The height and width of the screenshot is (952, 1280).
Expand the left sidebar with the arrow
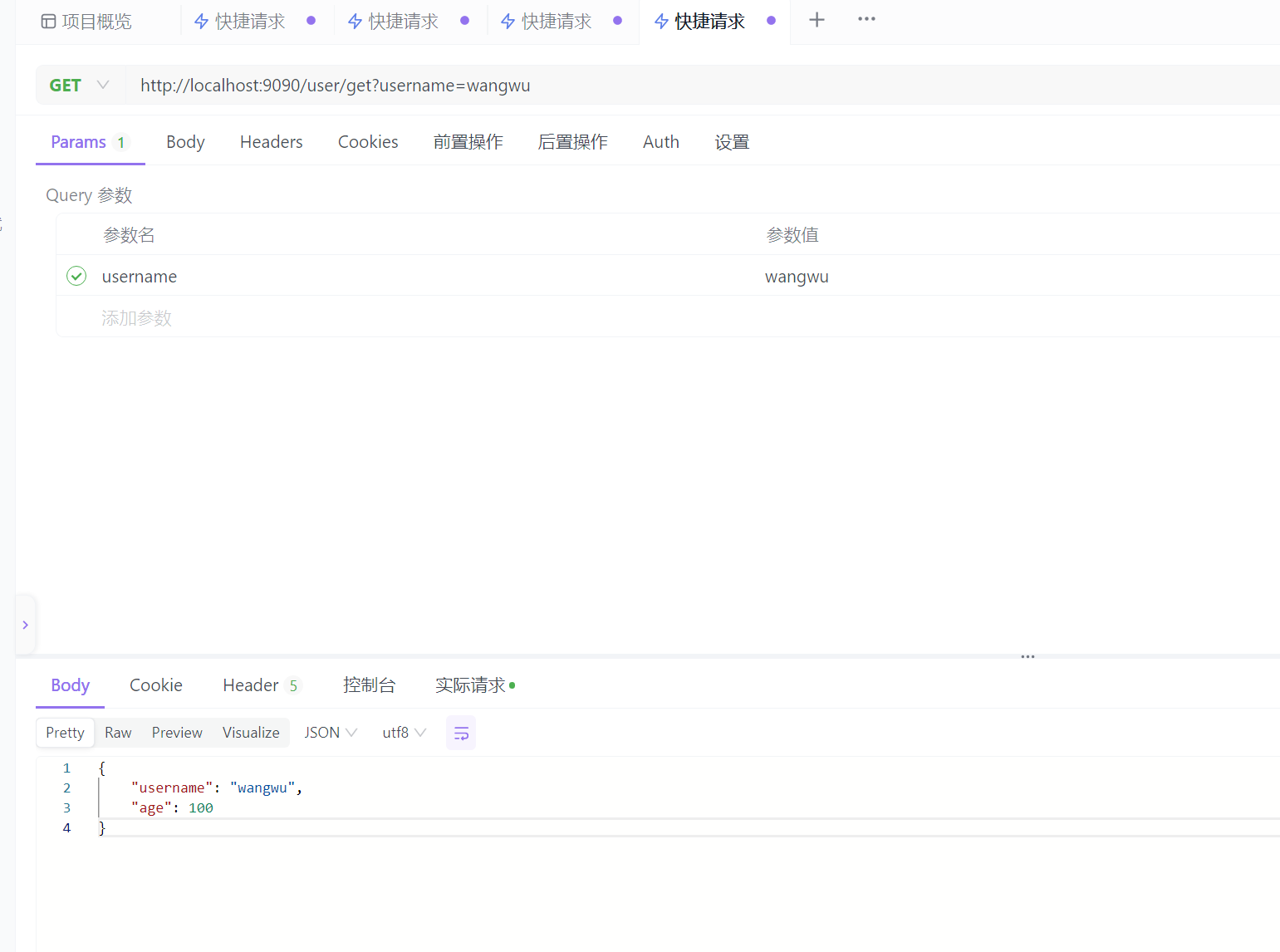[x=26, y=625]
